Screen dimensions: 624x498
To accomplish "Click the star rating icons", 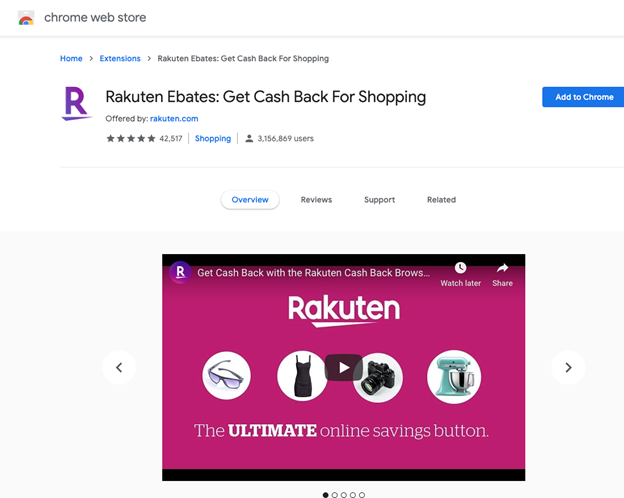I will 131,139.
